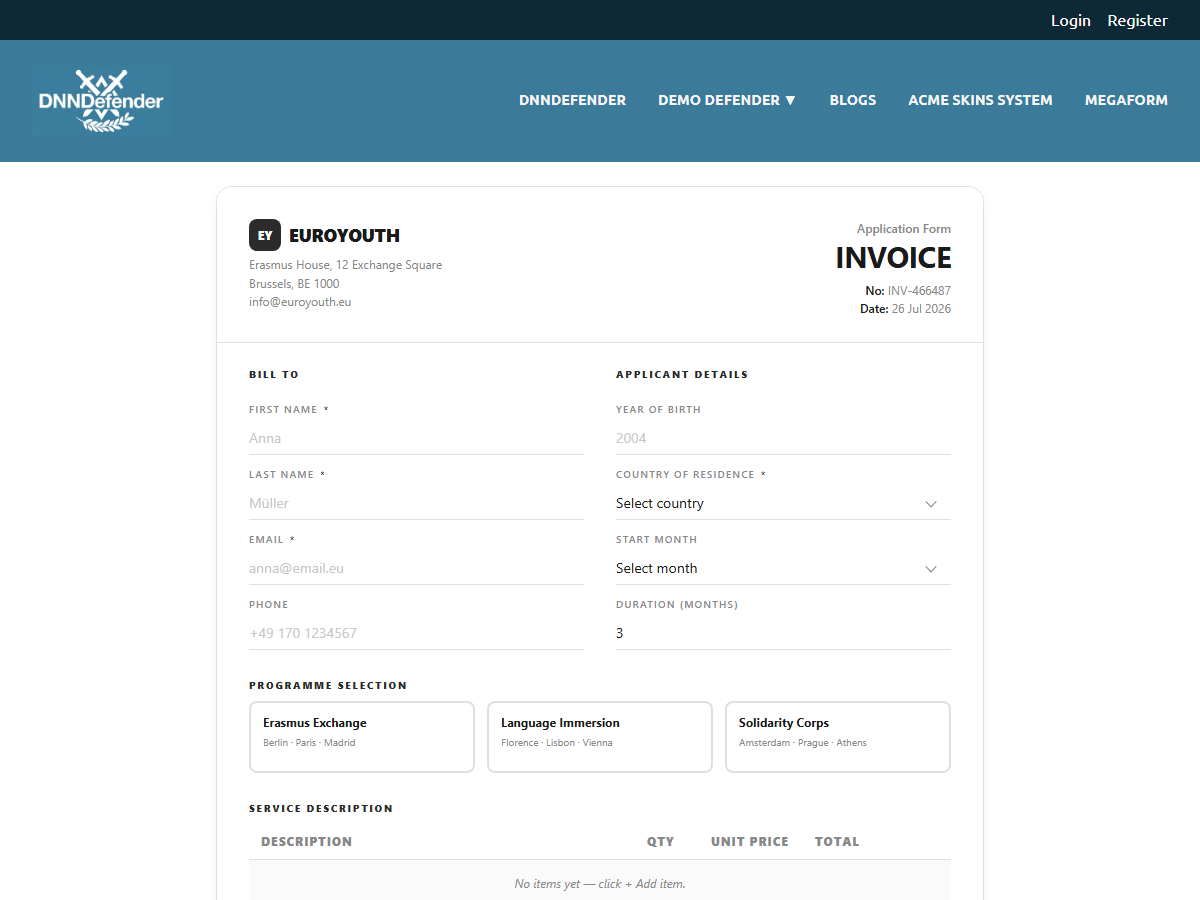This screenshot has height=900, width=1200.
Task: Go to DNNDEFENDER menu item
Action: (572, 100)
